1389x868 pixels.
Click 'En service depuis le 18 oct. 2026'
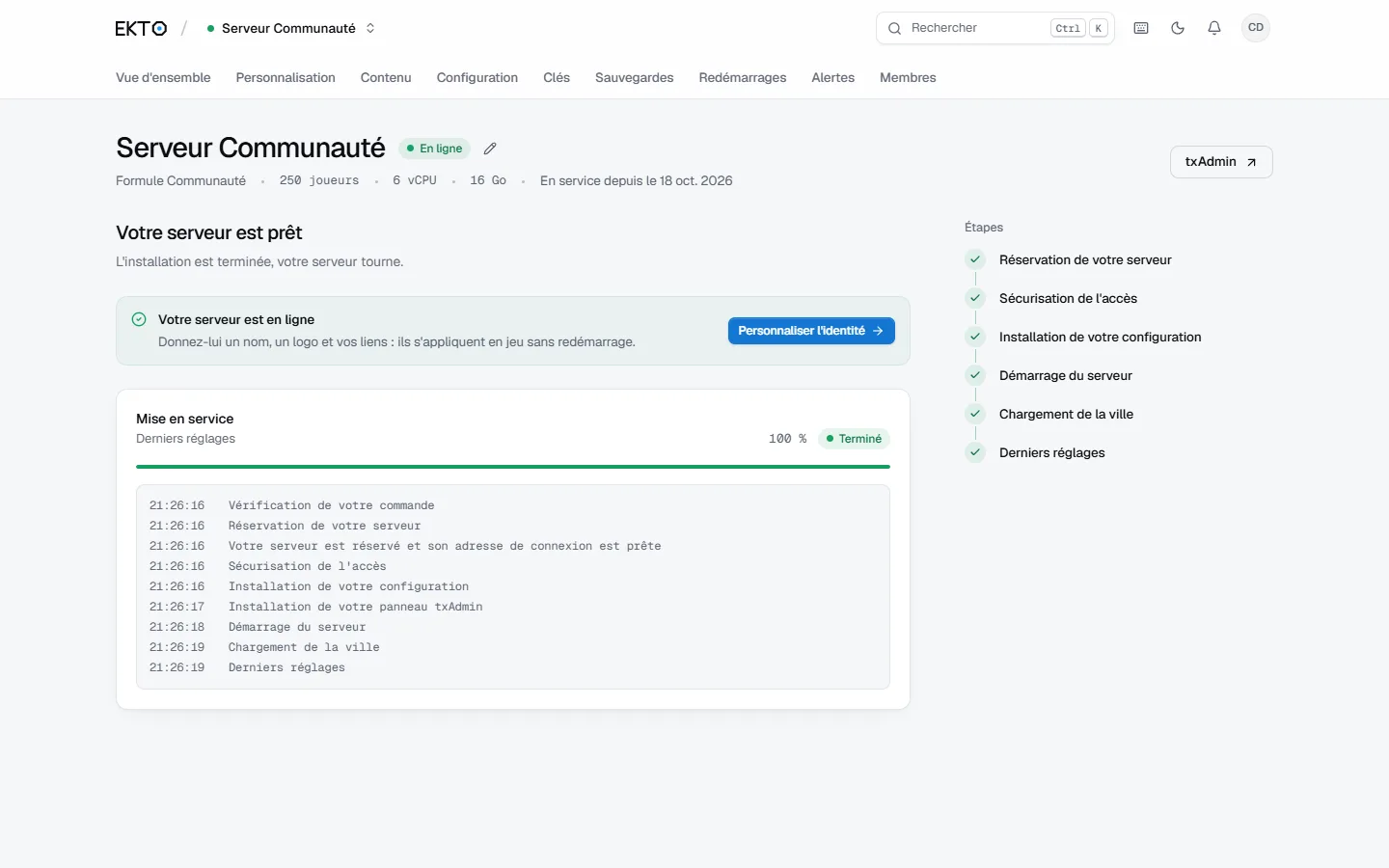[637, 180]
